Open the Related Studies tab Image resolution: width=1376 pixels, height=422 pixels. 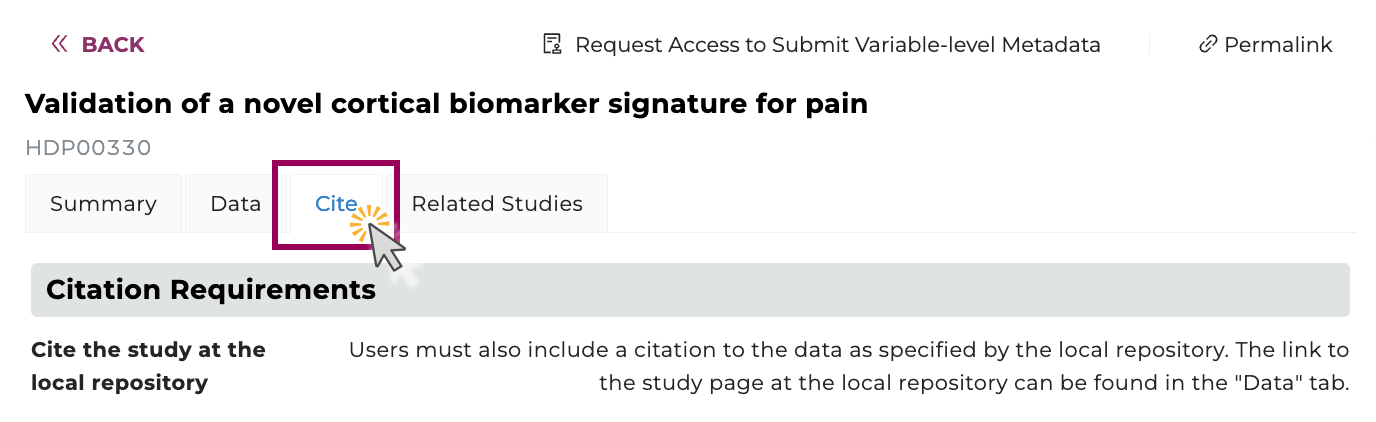click(497, 204)
